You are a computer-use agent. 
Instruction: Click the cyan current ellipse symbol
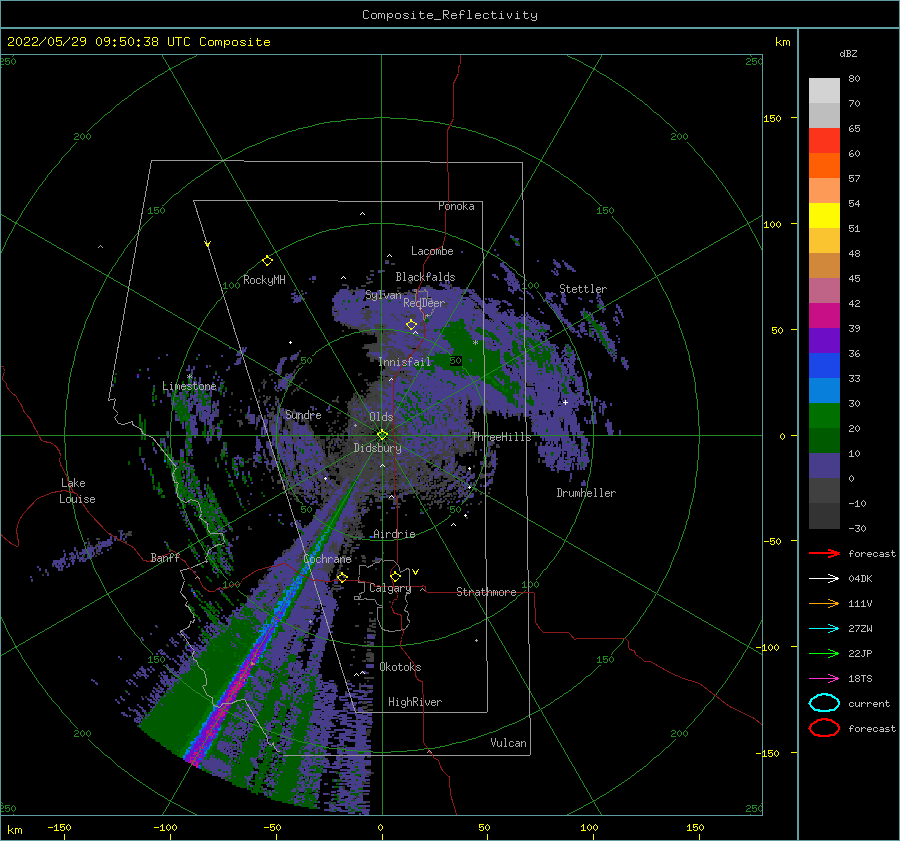tap(824, 703)
